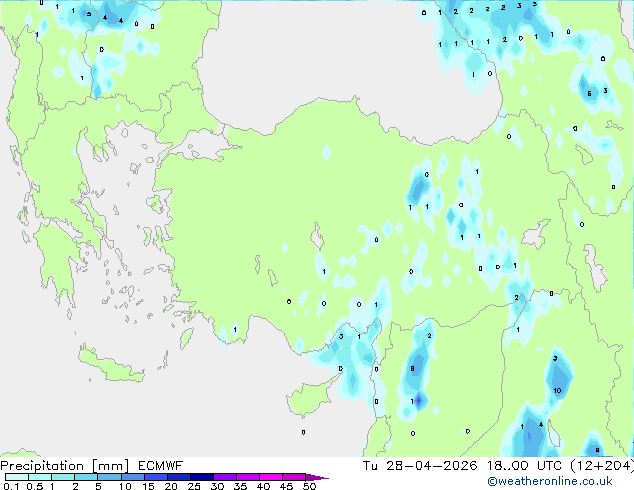Click the legend value '25'
The image size is (634, 490).
(194, 486)
